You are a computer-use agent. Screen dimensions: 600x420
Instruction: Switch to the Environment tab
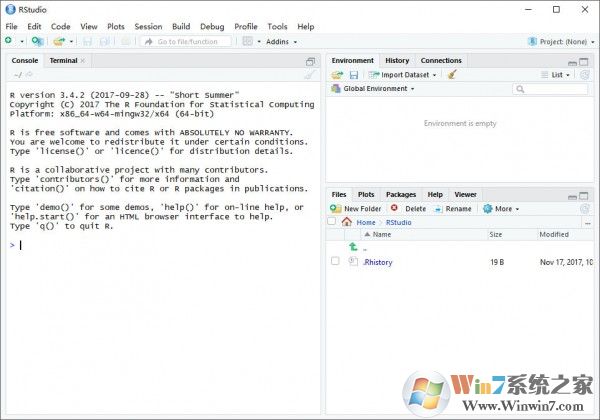click(x=352, y=60)
